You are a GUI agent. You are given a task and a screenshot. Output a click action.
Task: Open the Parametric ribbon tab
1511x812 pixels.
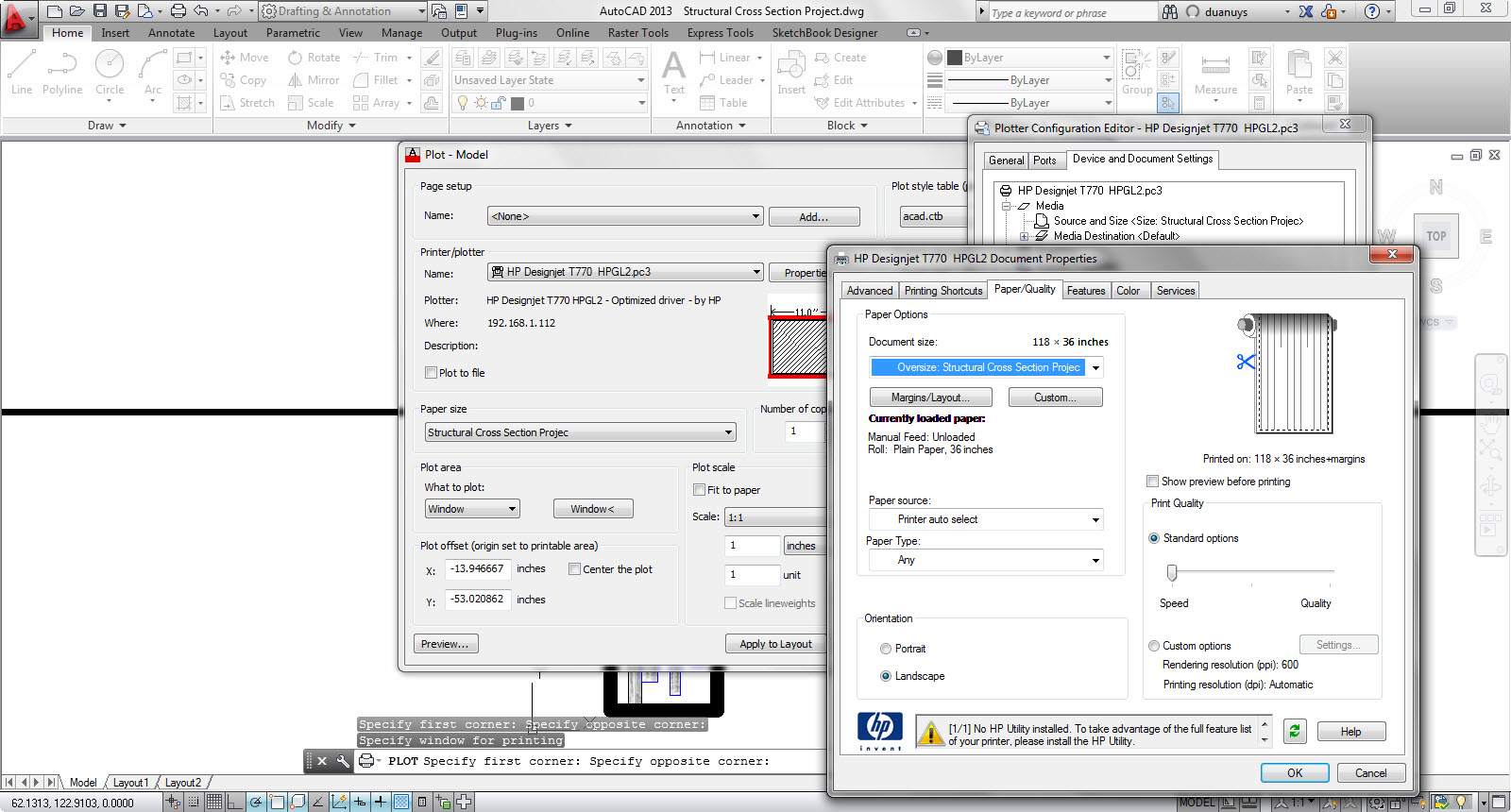pos(293,33)
